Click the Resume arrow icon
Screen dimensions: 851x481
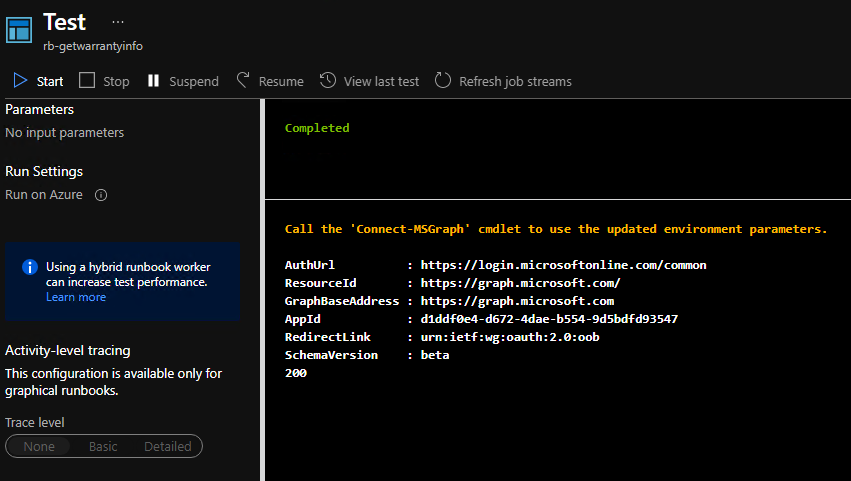243,80
